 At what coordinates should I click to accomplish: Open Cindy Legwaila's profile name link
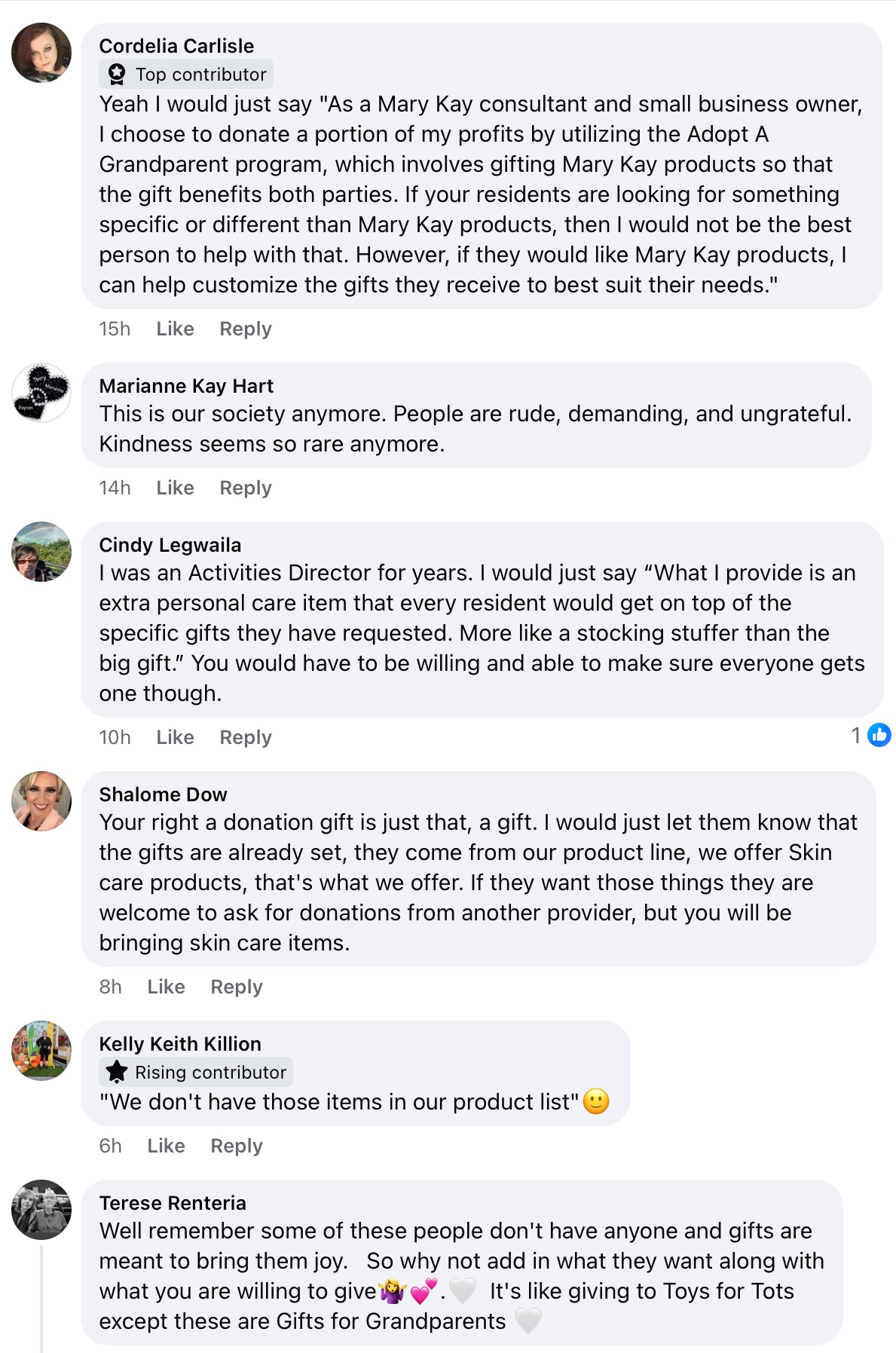click(170, 545)
